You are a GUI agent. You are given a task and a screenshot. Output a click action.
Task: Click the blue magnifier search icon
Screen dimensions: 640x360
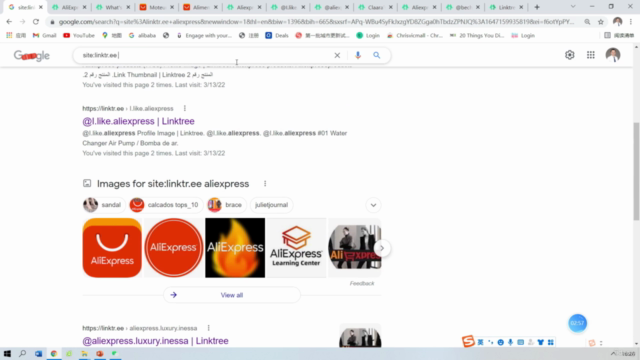(x=376, y=55)
